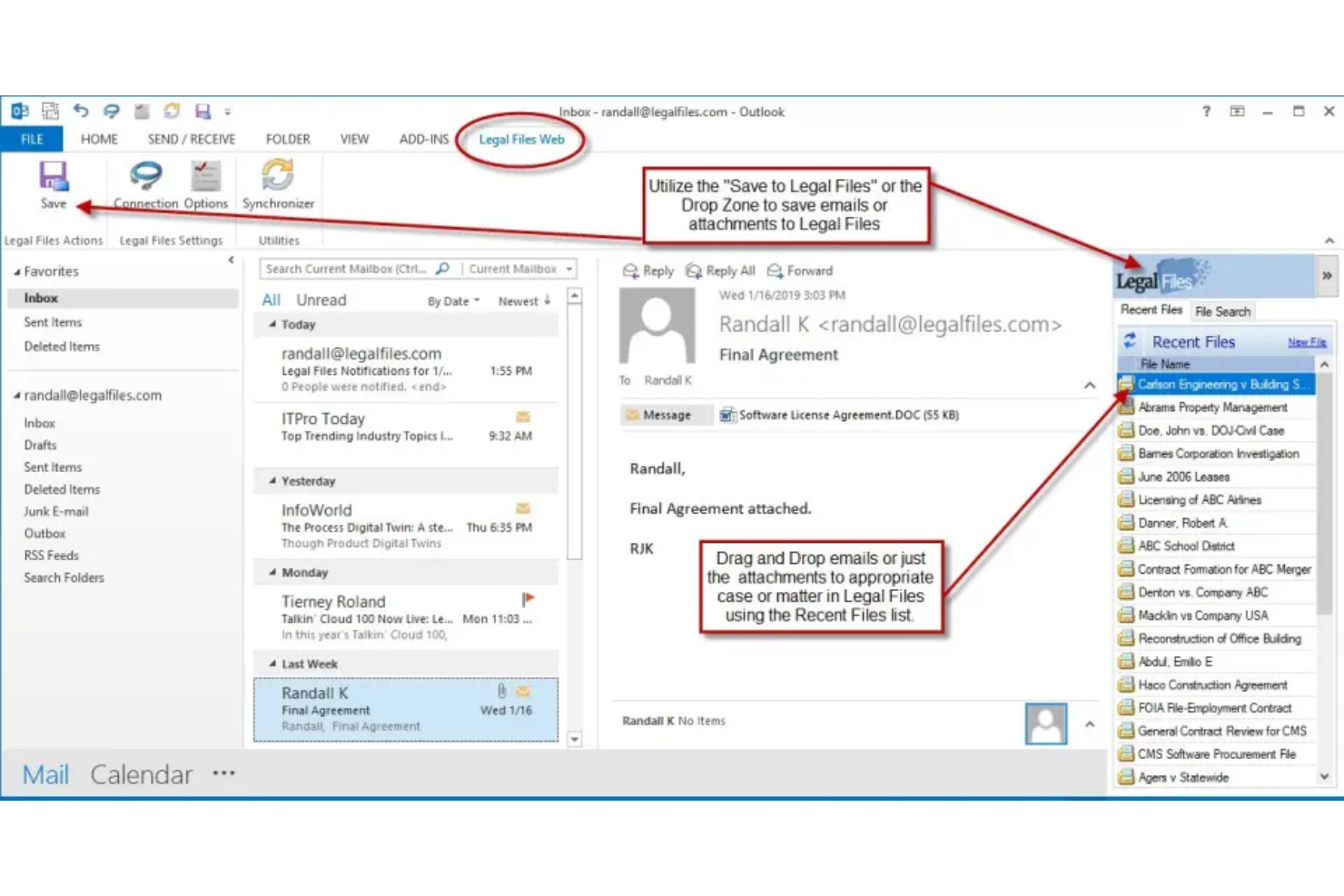Switch to the SEND / RECEIVE tab

pyautogui.click(x=192, y=139)
